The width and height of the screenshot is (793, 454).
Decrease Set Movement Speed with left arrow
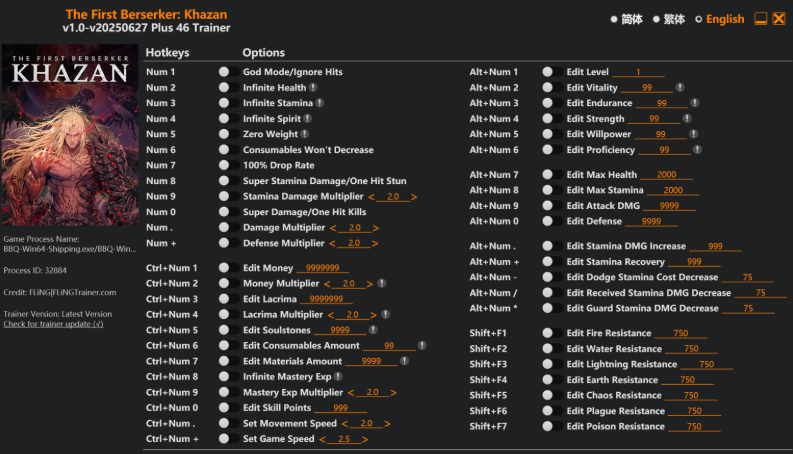[345, 424]
